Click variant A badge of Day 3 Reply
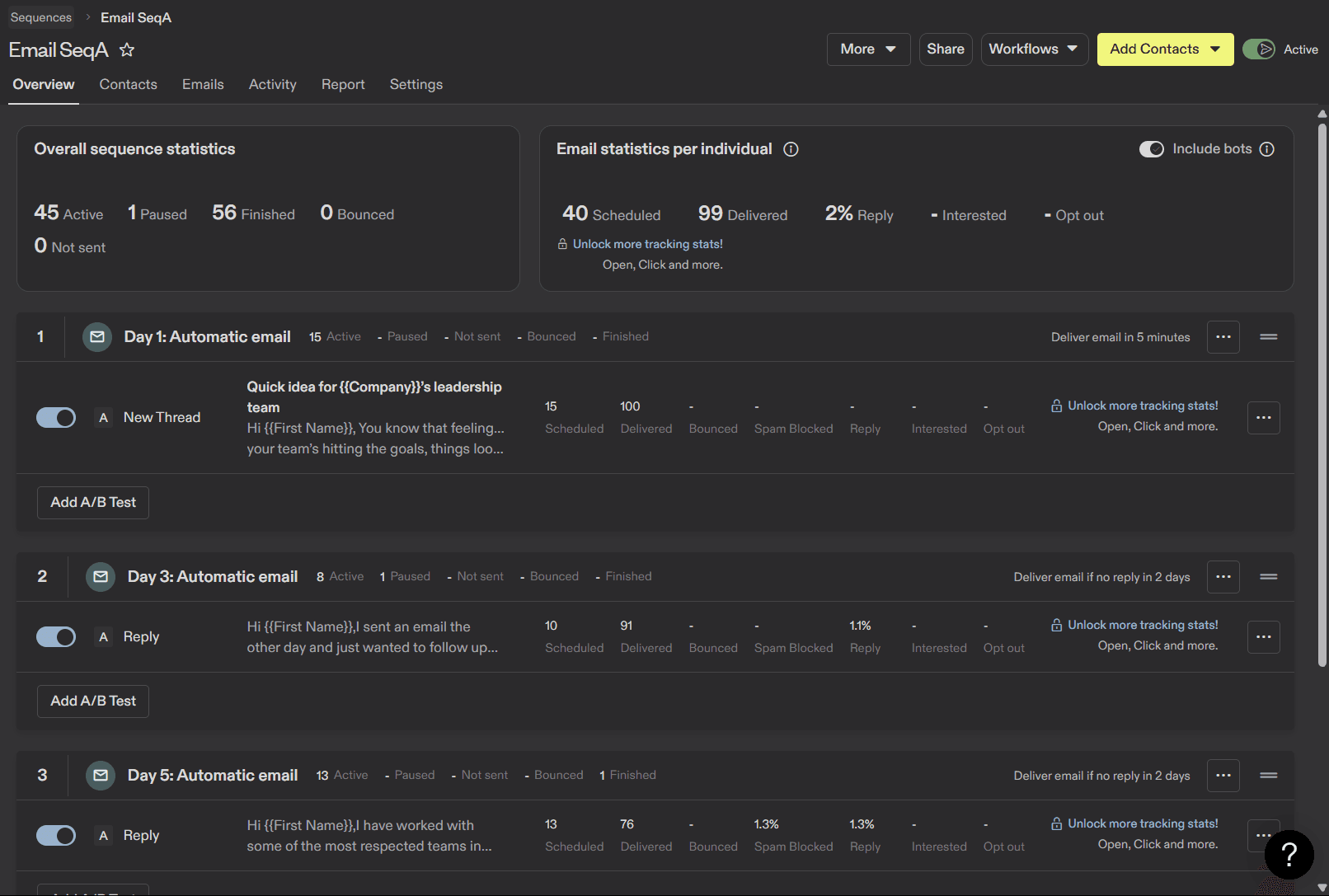1329x896 pixels. 103,637
